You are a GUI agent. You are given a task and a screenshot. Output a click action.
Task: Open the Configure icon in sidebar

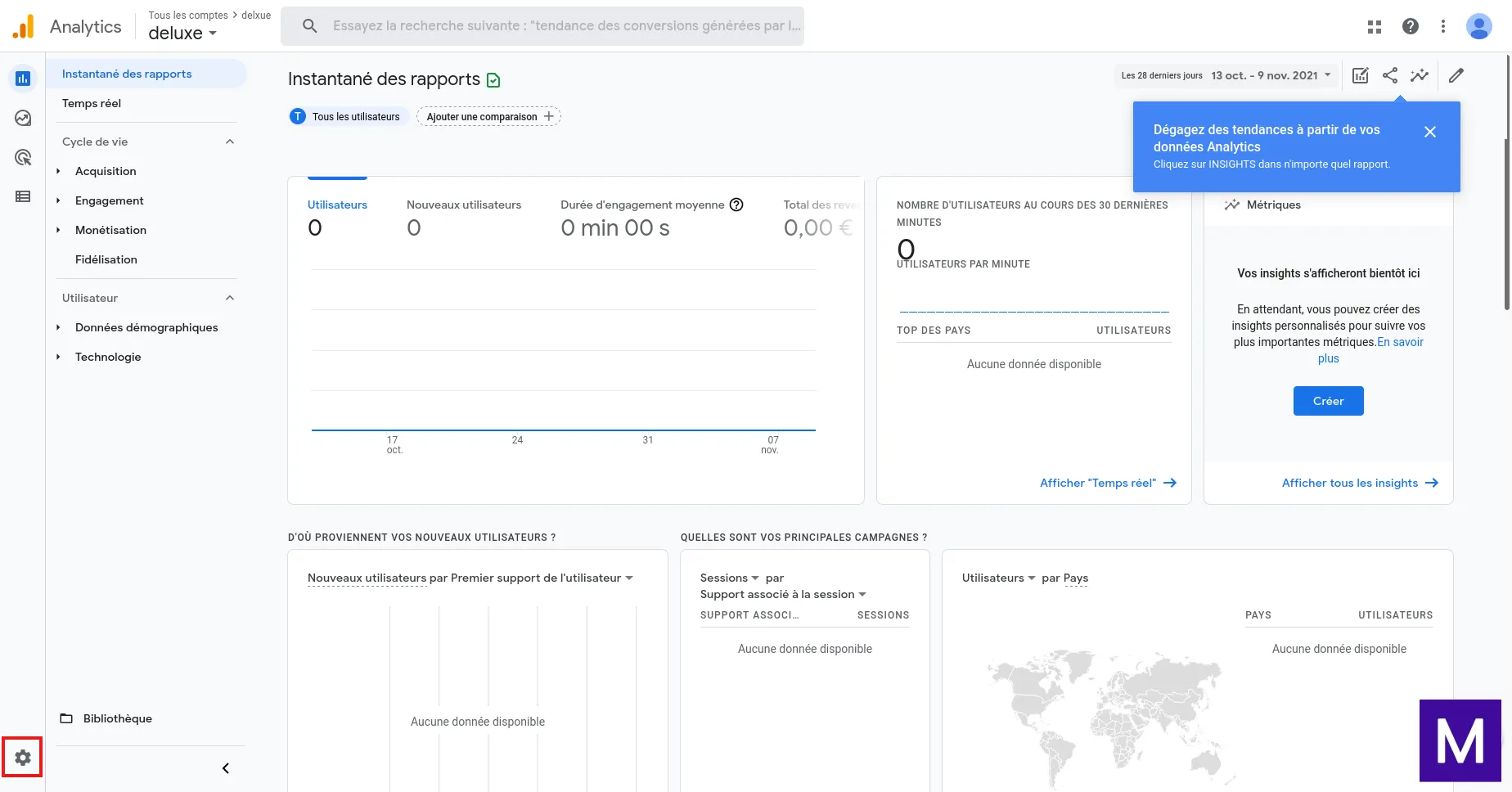[23, 196]
